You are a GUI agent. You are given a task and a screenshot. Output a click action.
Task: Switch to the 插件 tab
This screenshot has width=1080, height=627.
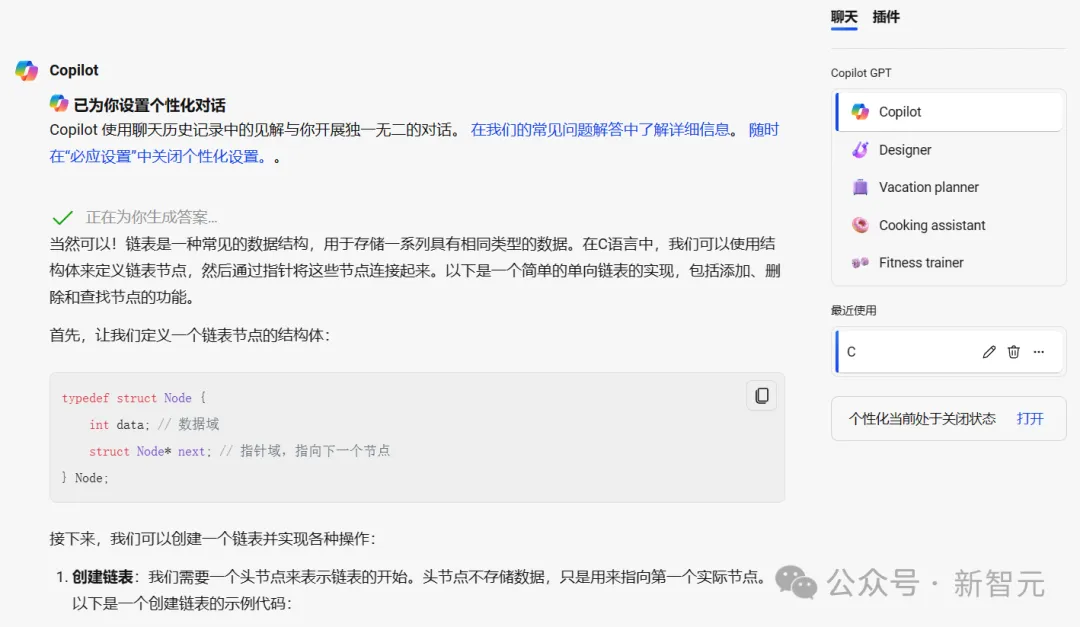(x=886, y=17)
